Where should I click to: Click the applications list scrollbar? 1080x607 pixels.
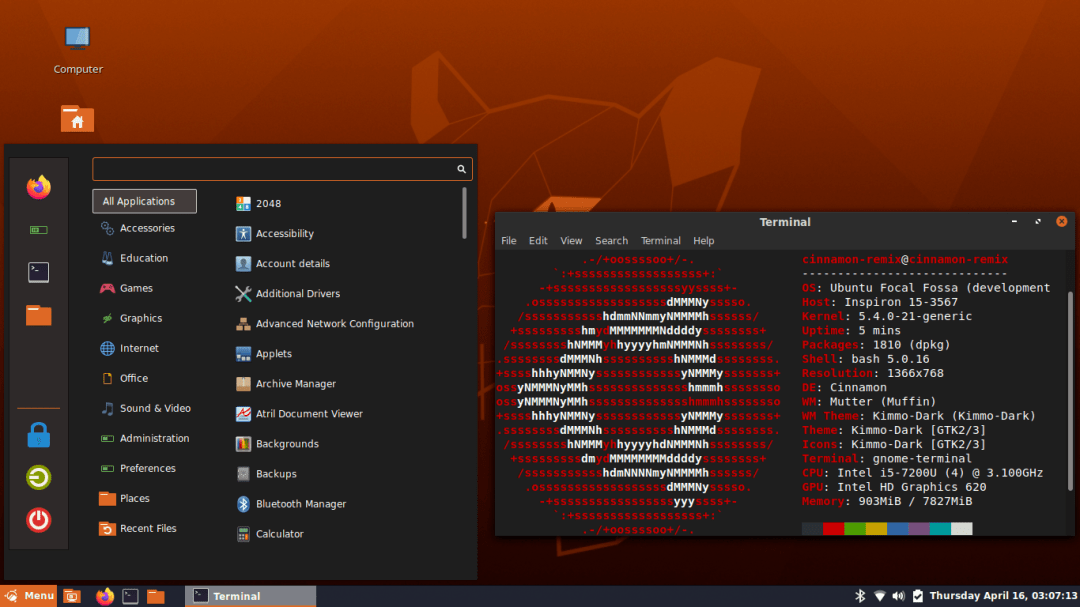464,213
